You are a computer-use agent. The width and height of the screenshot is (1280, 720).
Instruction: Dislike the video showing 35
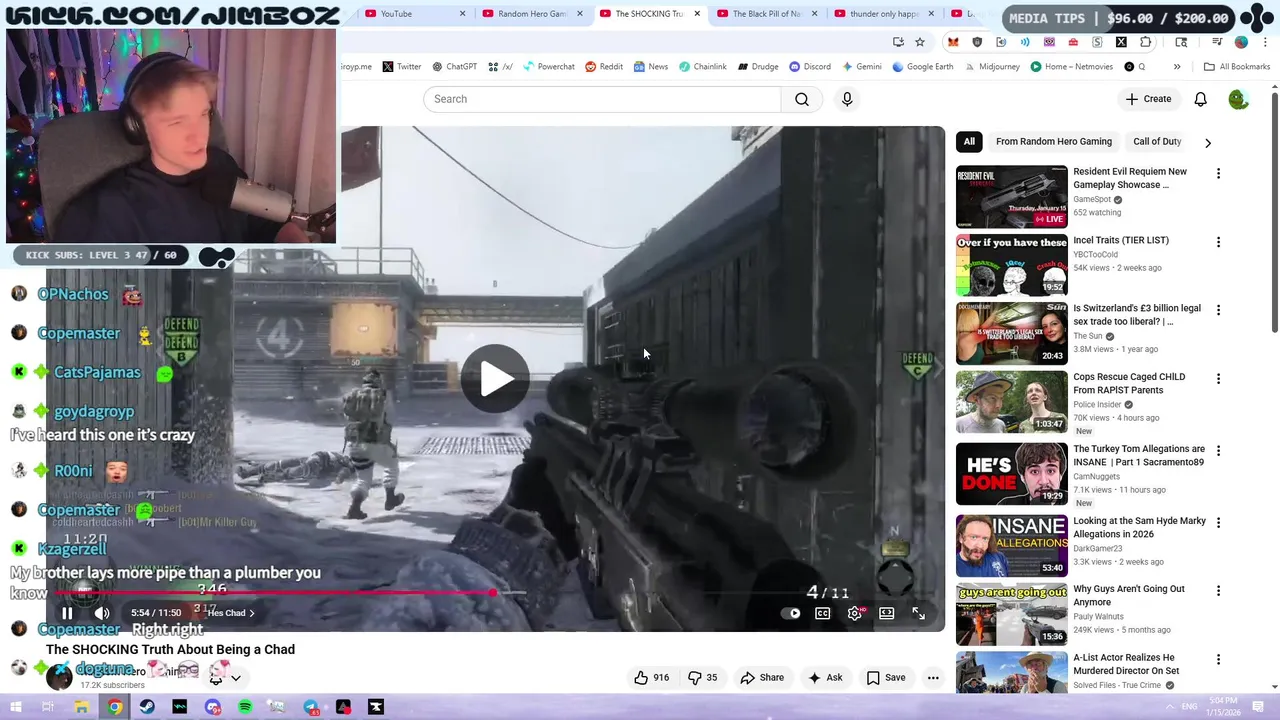pyautogui.click(x=702, y=677)
